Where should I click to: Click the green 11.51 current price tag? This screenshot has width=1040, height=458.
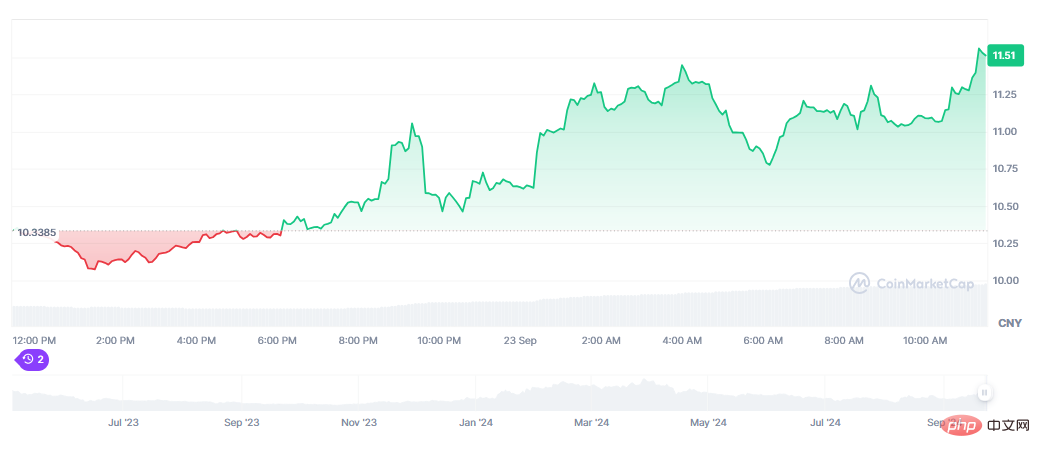pos(1003,56)
